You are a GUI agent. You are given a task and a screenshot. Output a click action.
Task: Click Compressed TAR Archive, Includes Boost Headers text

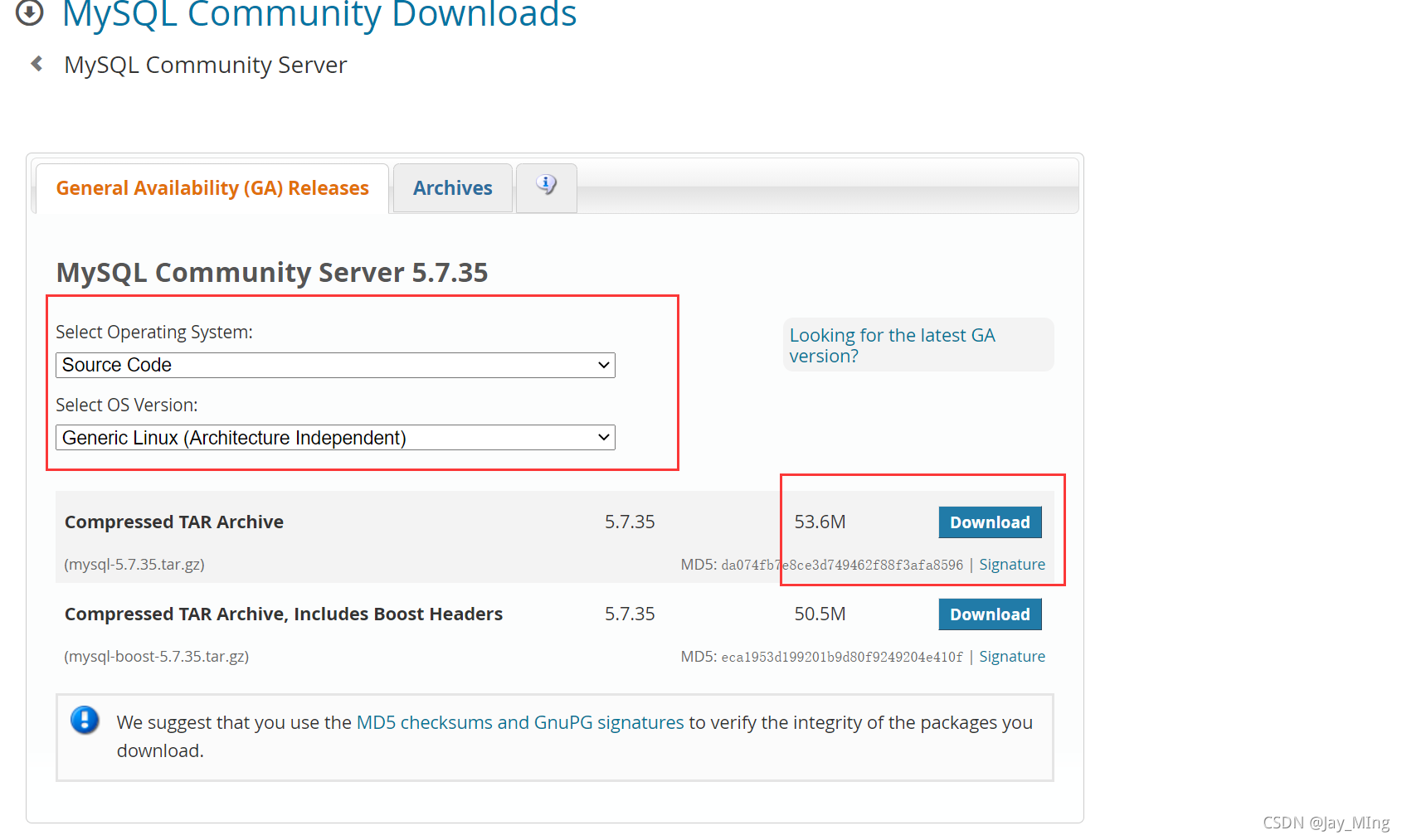(284, 614)
